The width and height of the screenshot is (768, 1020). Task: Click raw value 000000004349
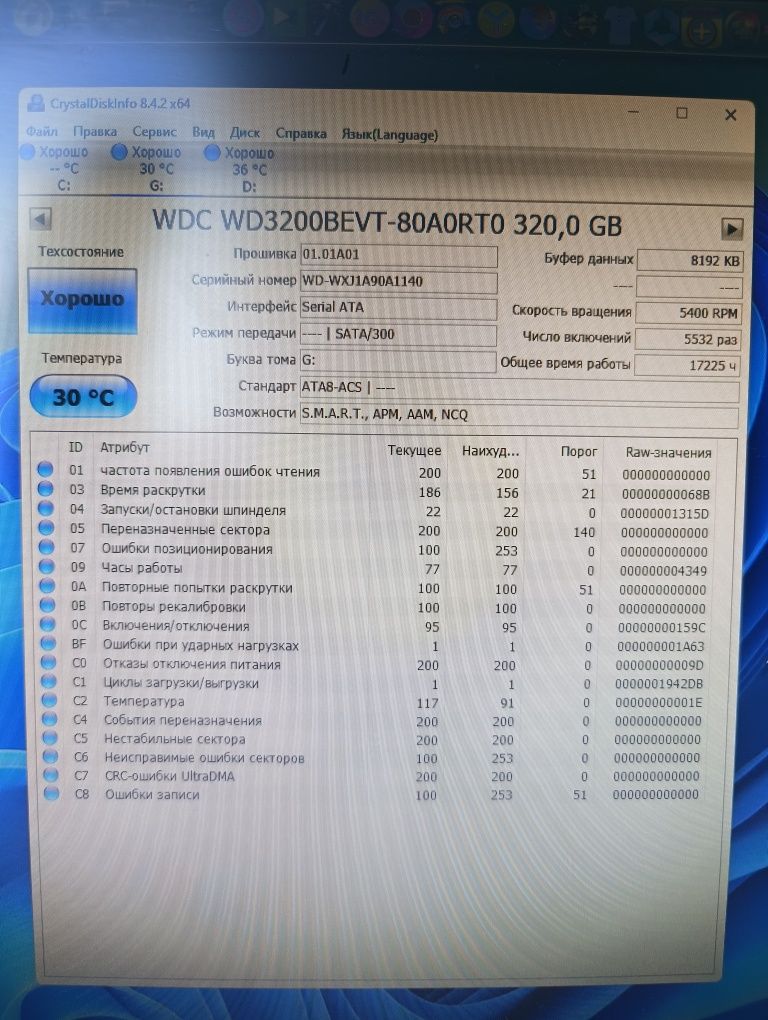[x=663, y=571]
